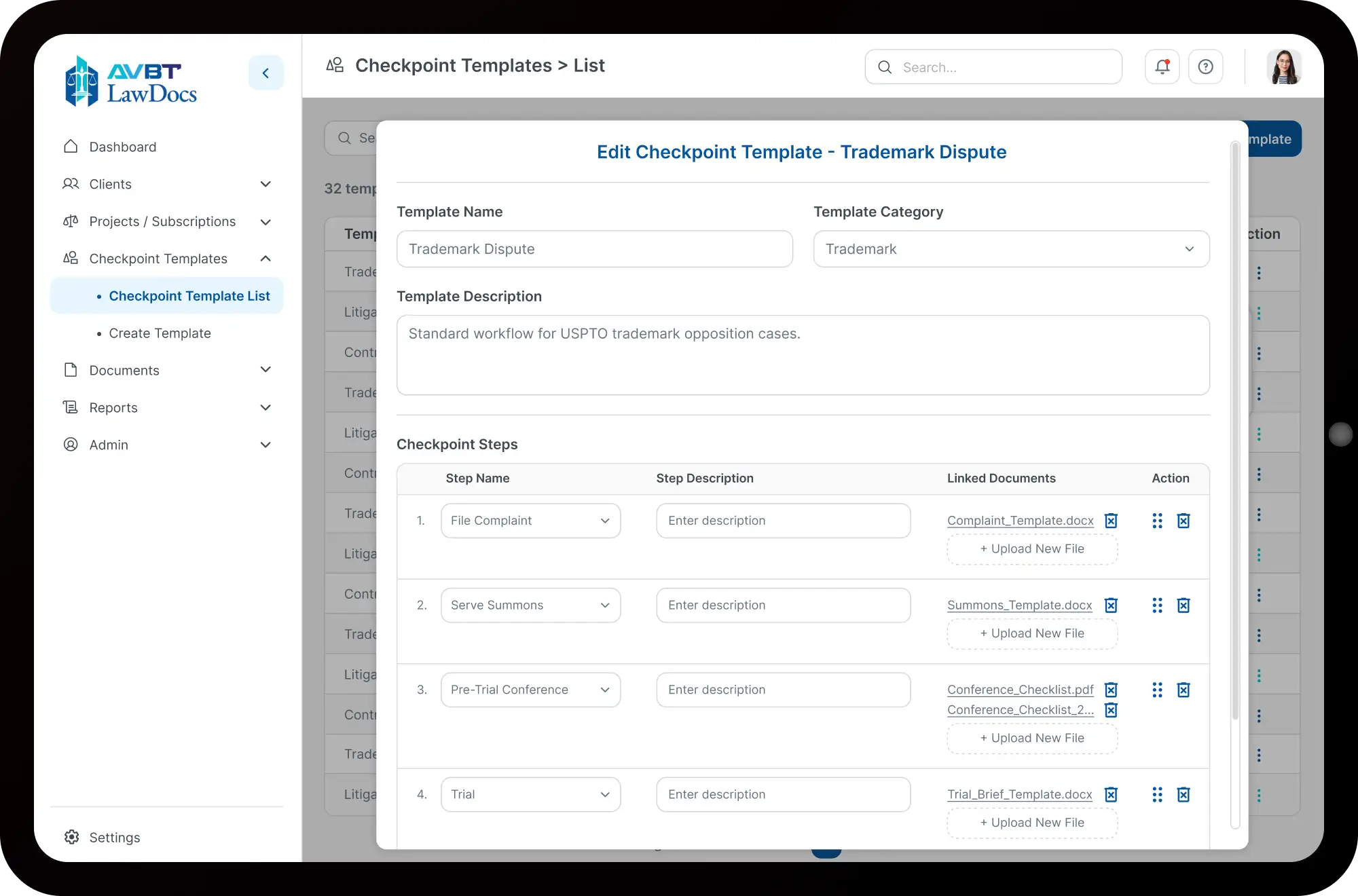Delete the Pre-Trial Conference step
Screen dimensions: 1358x896
tap(1183, 690)
